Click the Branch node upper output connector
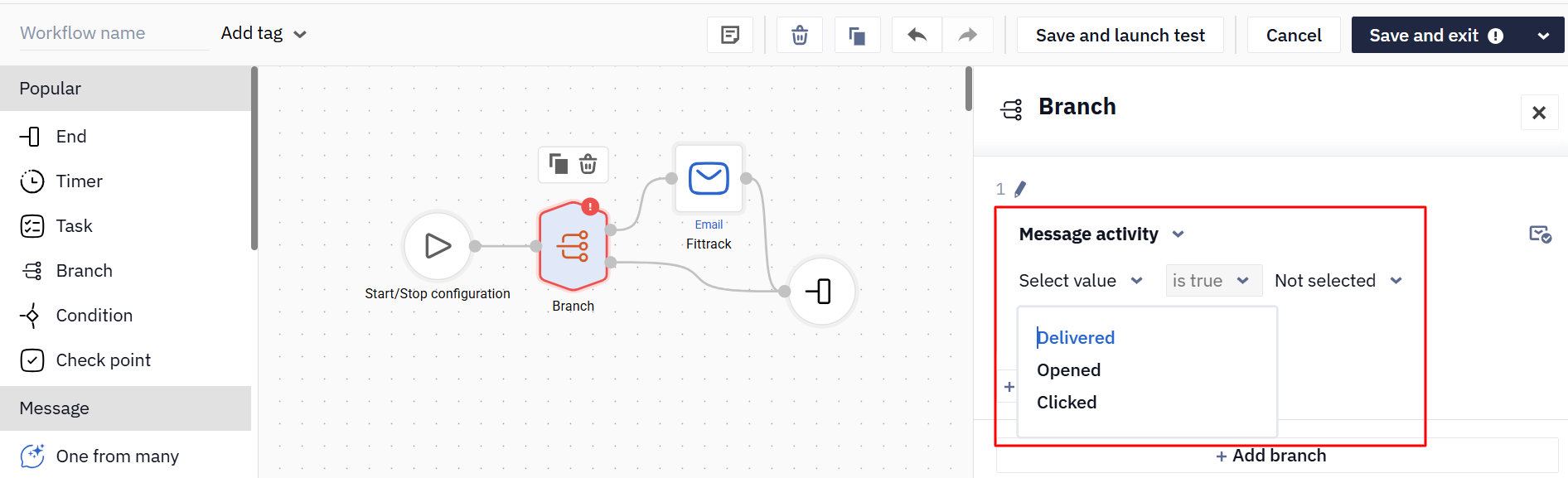 [611, 229]
